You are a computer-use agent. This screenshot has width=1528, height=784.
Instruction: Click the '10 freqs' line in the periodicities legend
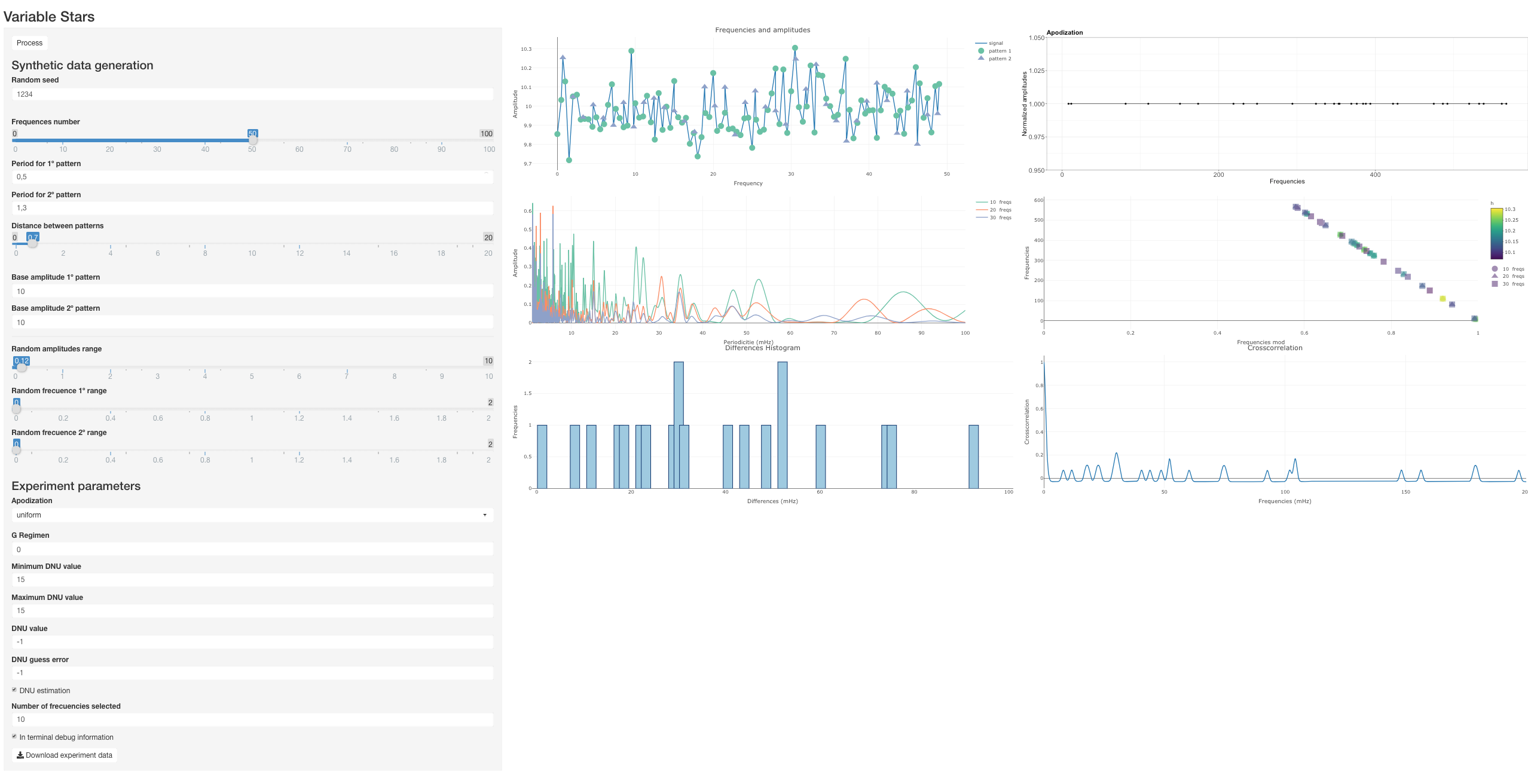981,202
